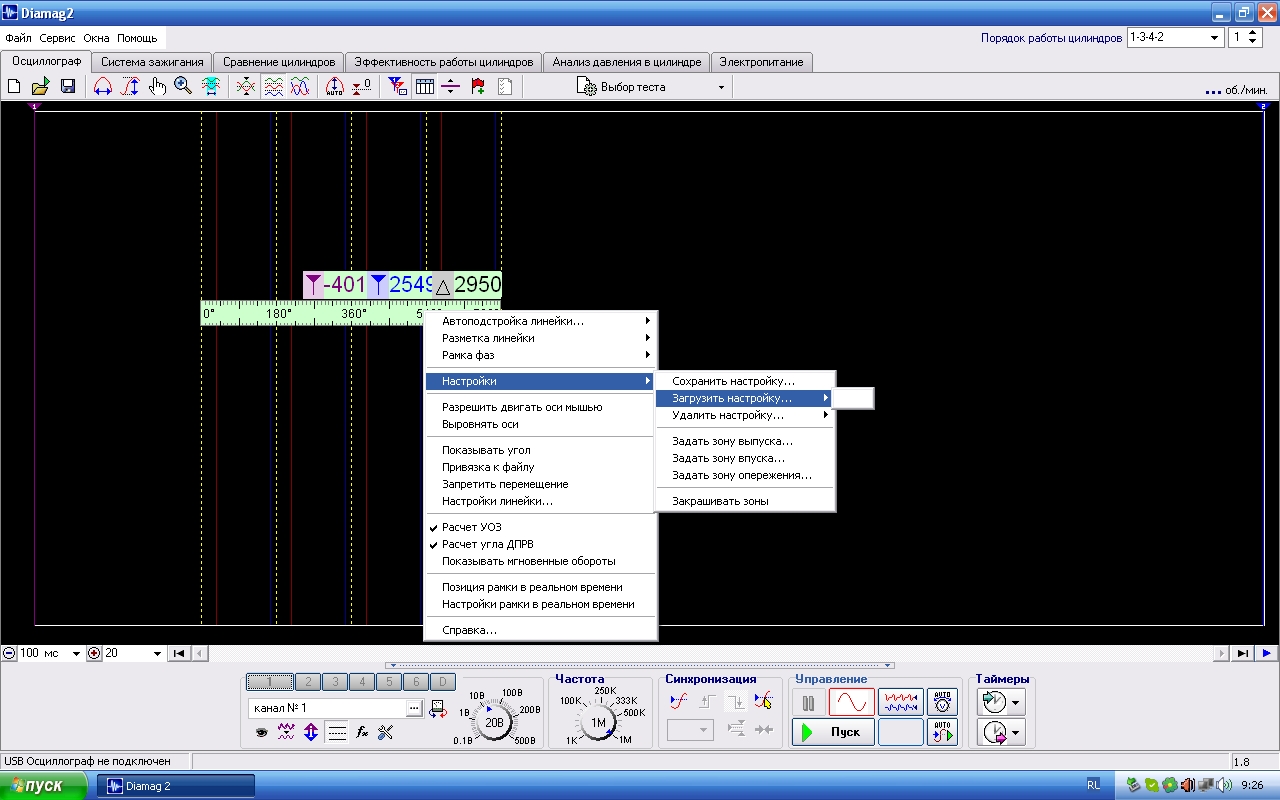Click the Windows пуск start button
The image size is (1280, 800).
coord(45,786)
